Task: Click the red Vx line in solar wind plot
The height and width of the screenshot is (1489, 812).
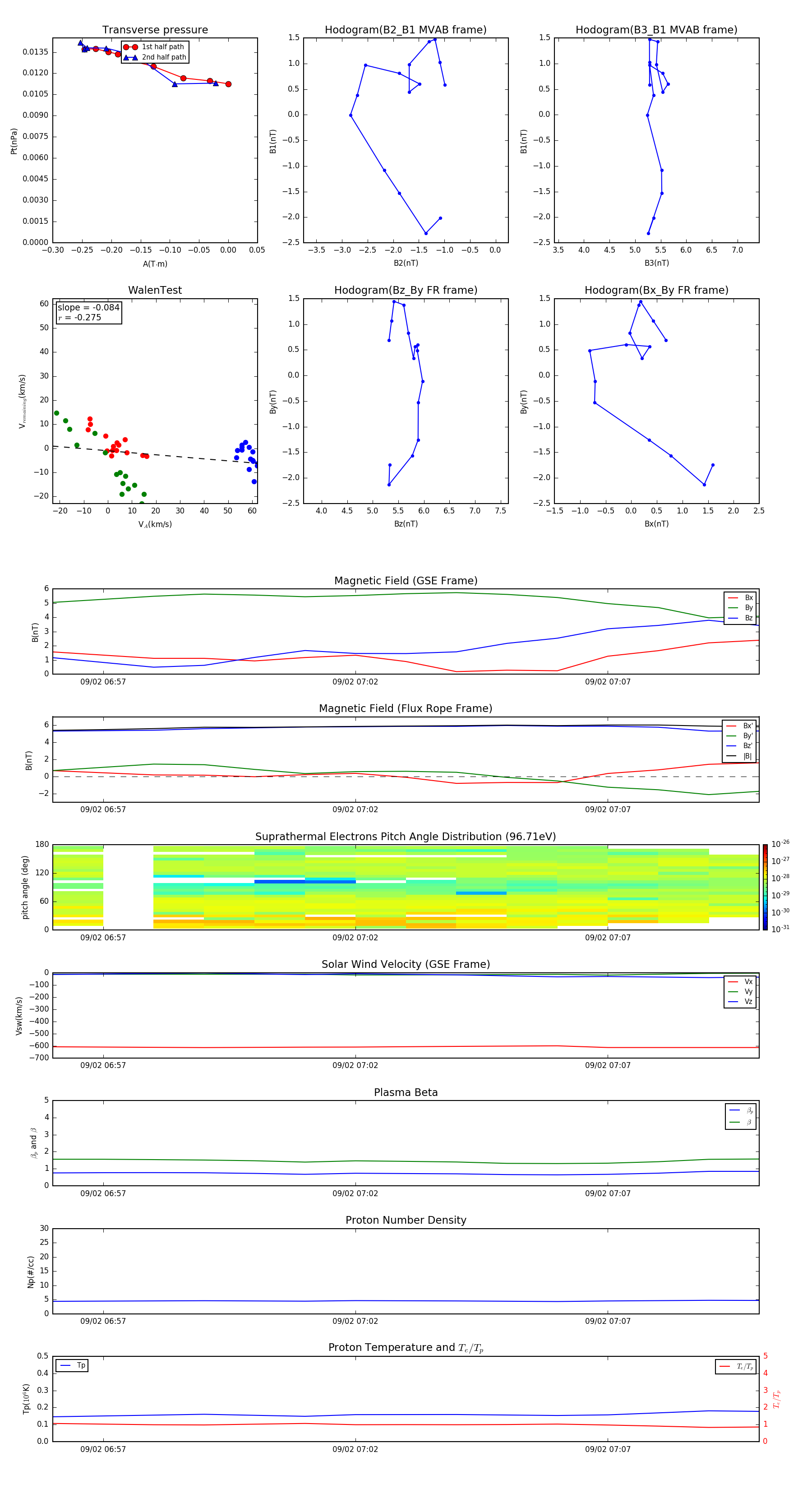Action: pos(405,1046)
